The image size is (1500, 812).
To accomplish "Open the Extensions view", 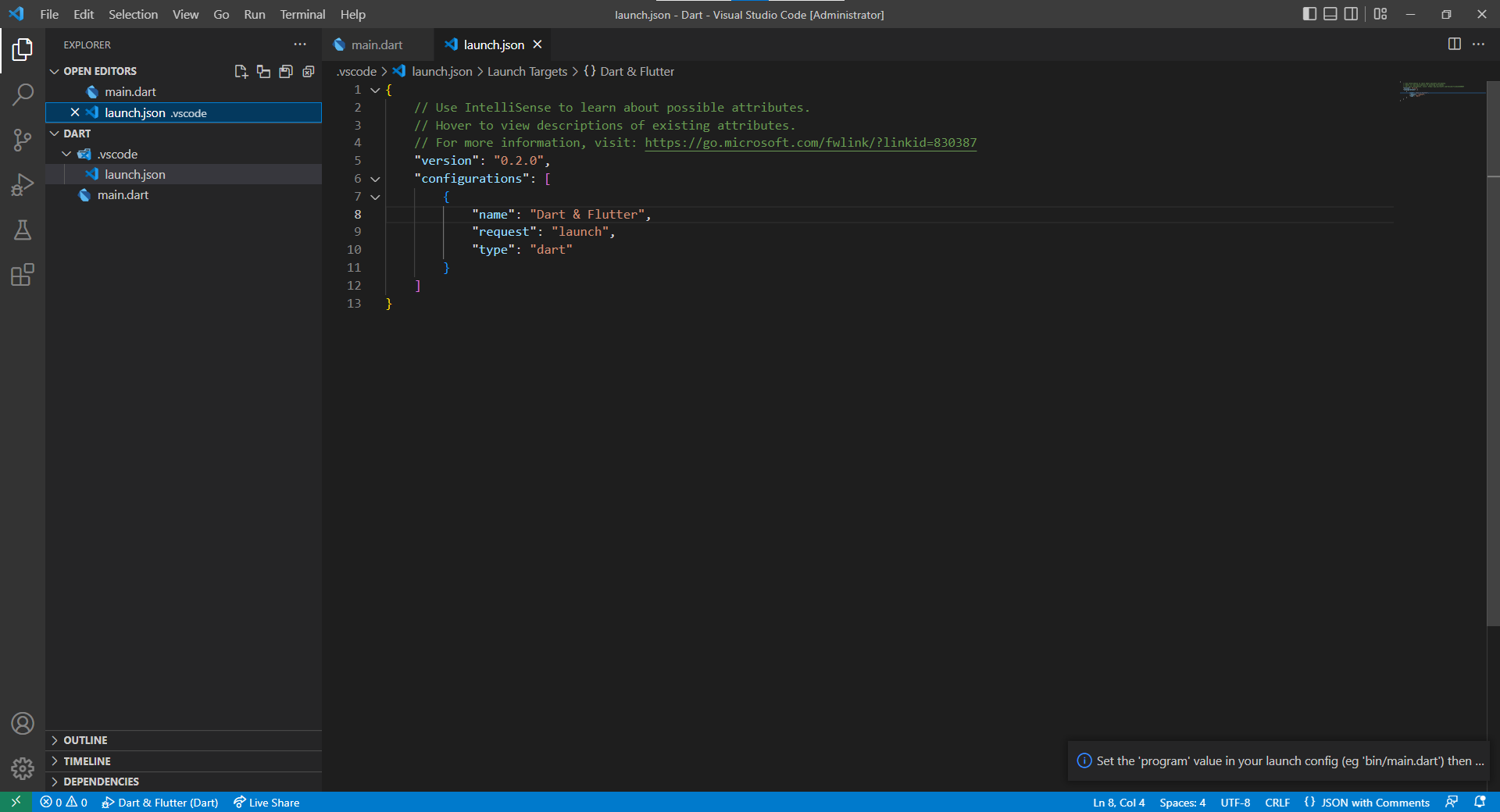I will click(x=22, y=275).
